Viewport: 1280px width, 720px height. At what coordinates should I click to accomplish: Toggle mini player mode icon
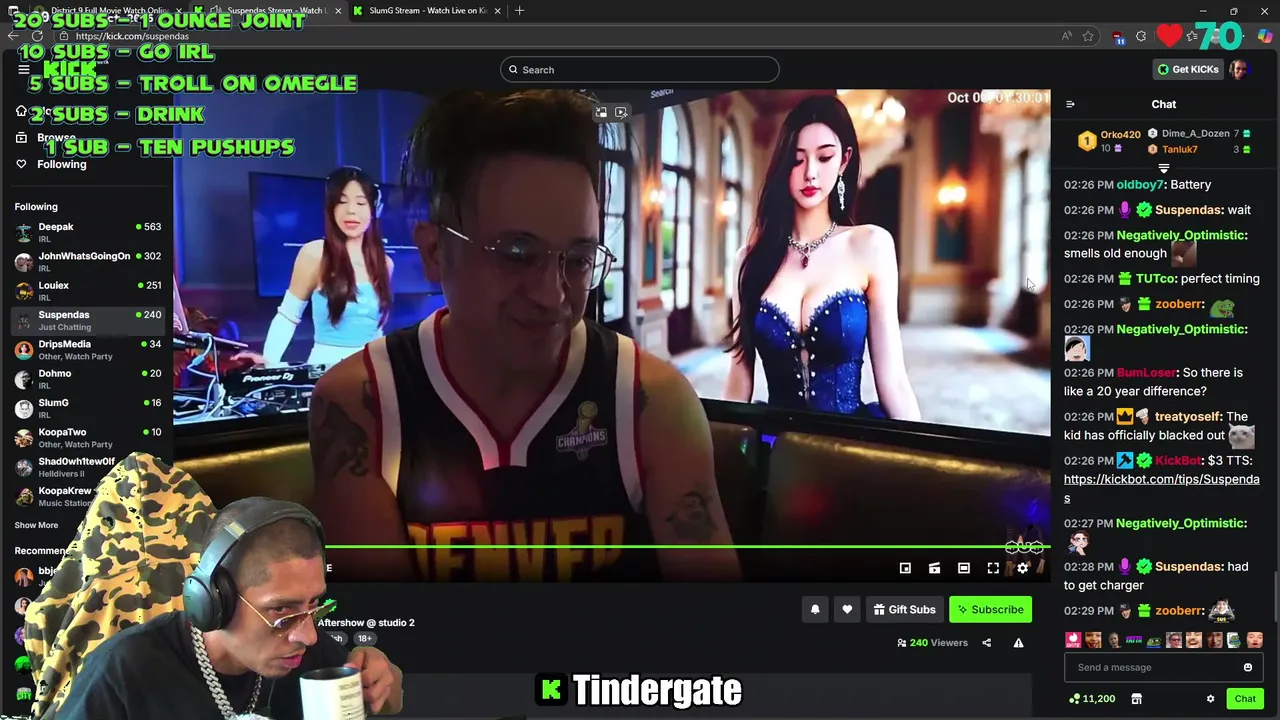click(x=905, y=568)
